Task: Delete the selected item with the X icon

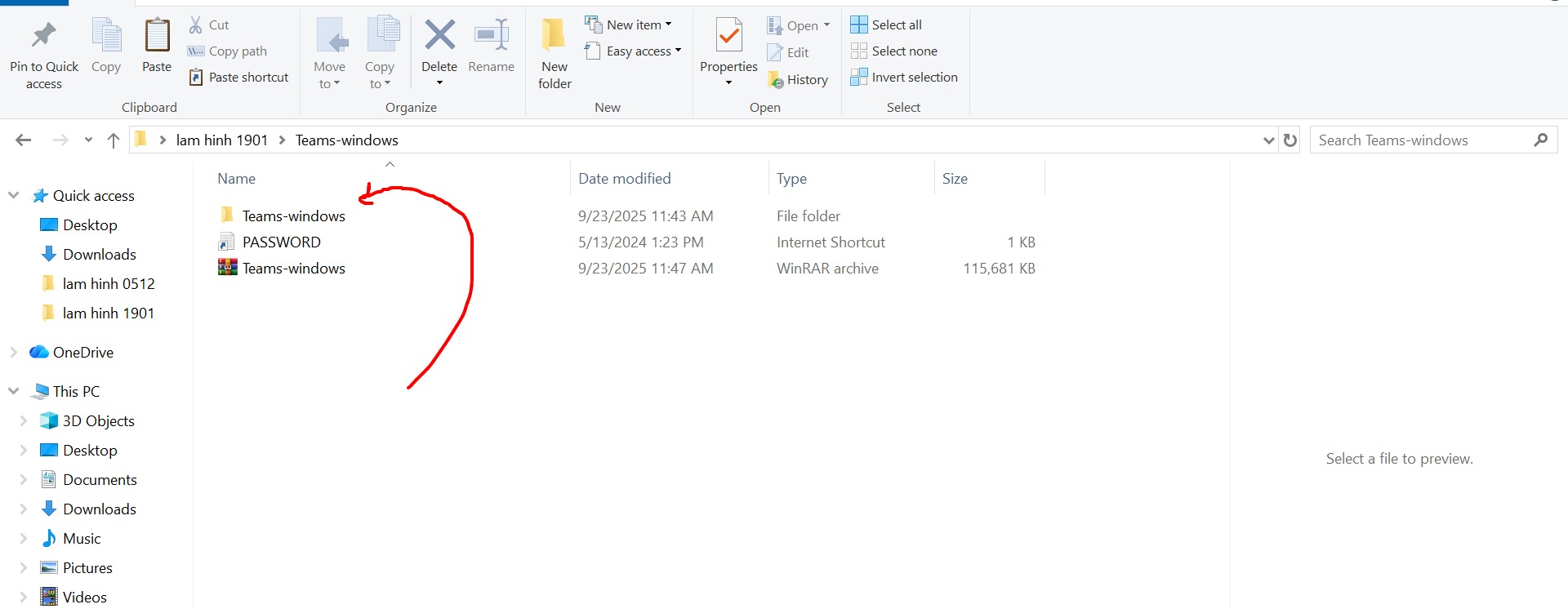Action: click(439, 37)
